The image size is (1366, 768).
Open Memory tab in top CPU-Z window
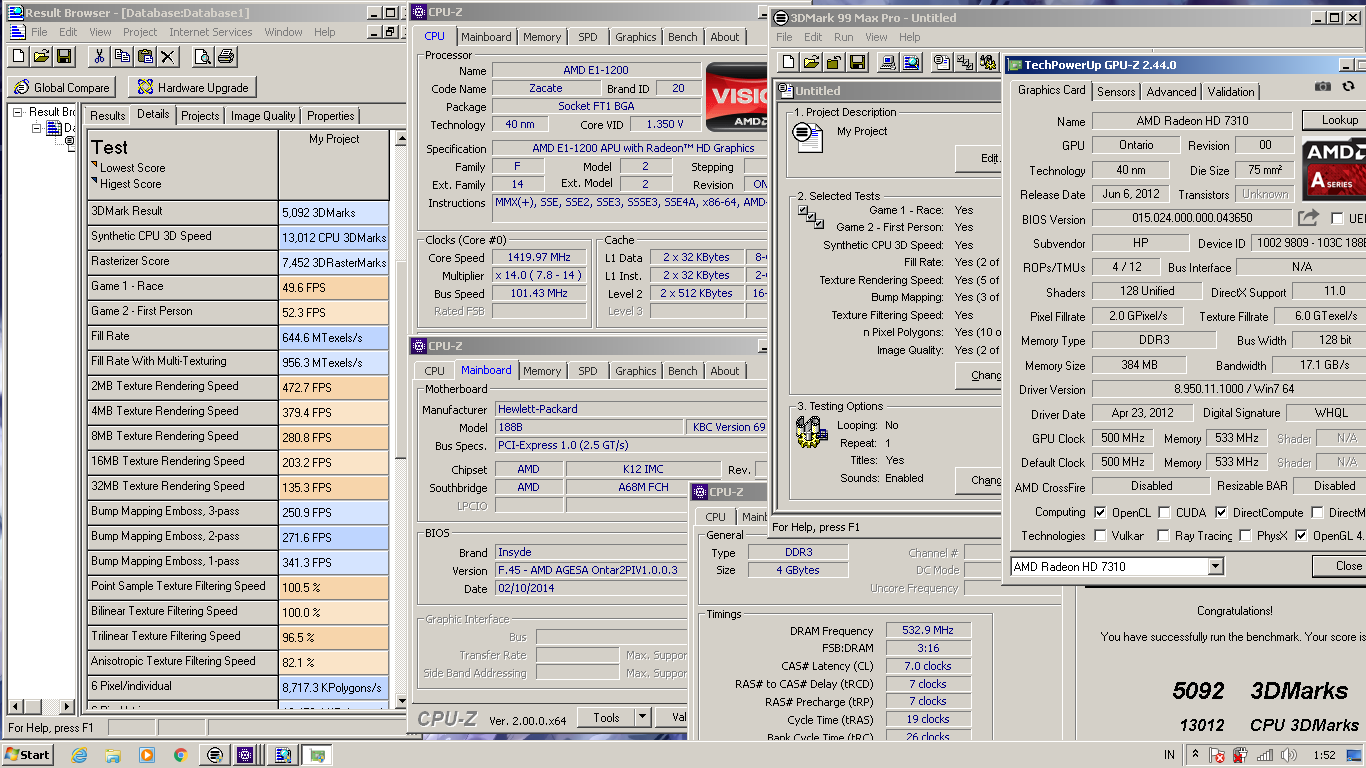(x=542, y=37)
